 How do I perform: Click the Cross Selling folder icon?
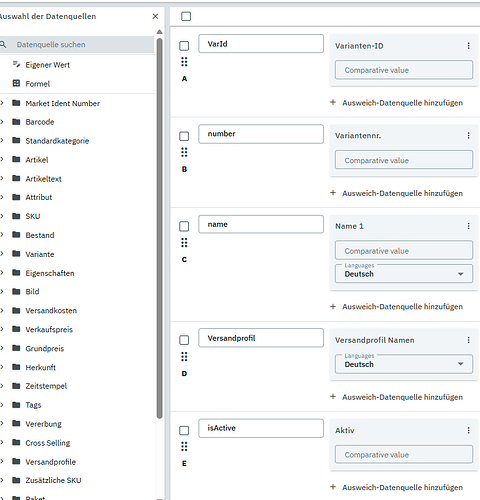pyautogui.click(x=16, y=442)
